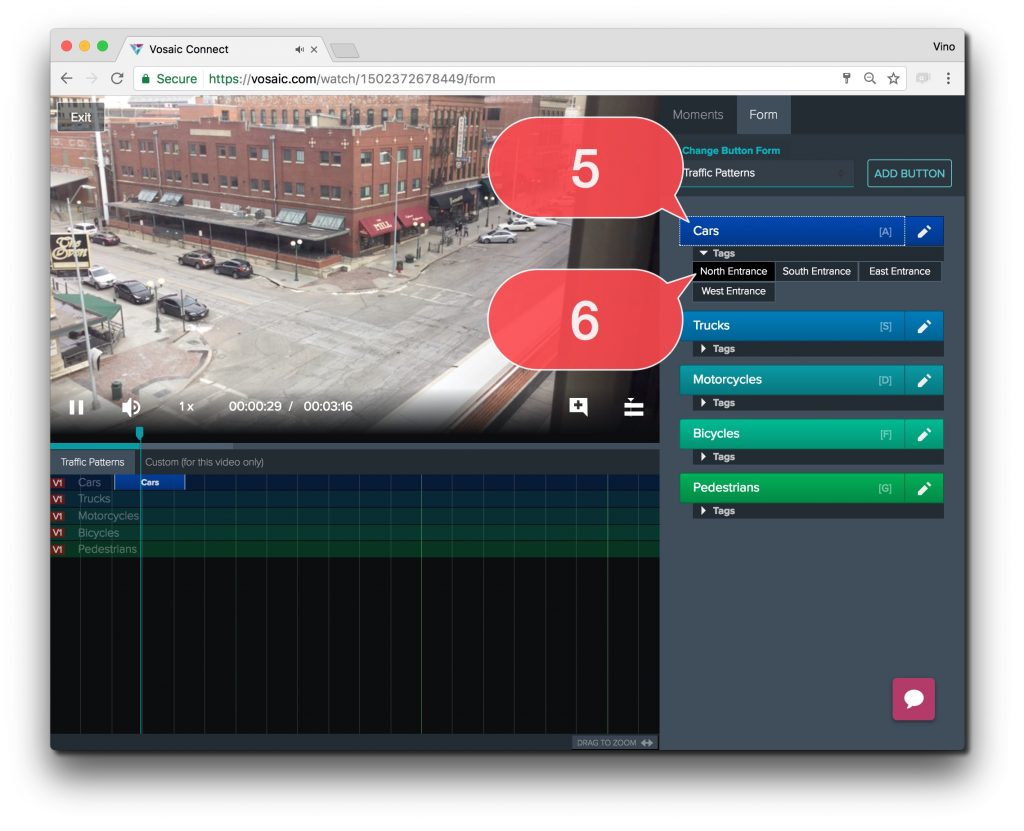Select the Bicycles timeline row label
Image resolution: width=1024 pixels, height=831 pixels.
coord(99,533)
